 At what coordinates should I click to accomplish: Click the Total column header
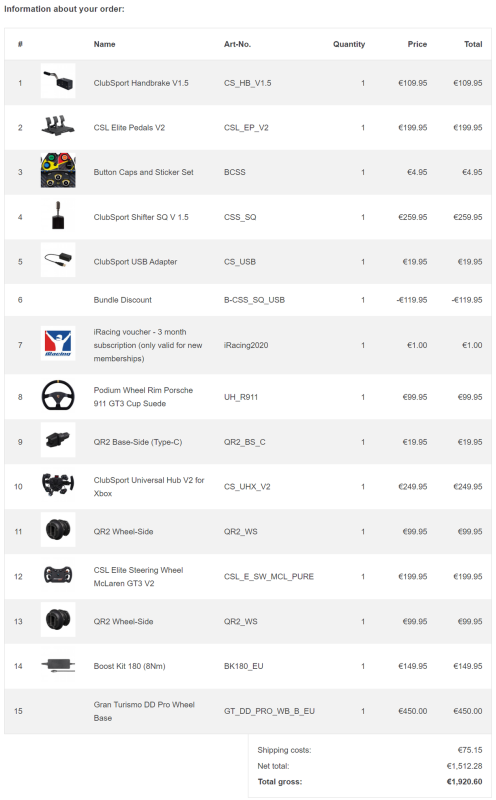[473, 44]
